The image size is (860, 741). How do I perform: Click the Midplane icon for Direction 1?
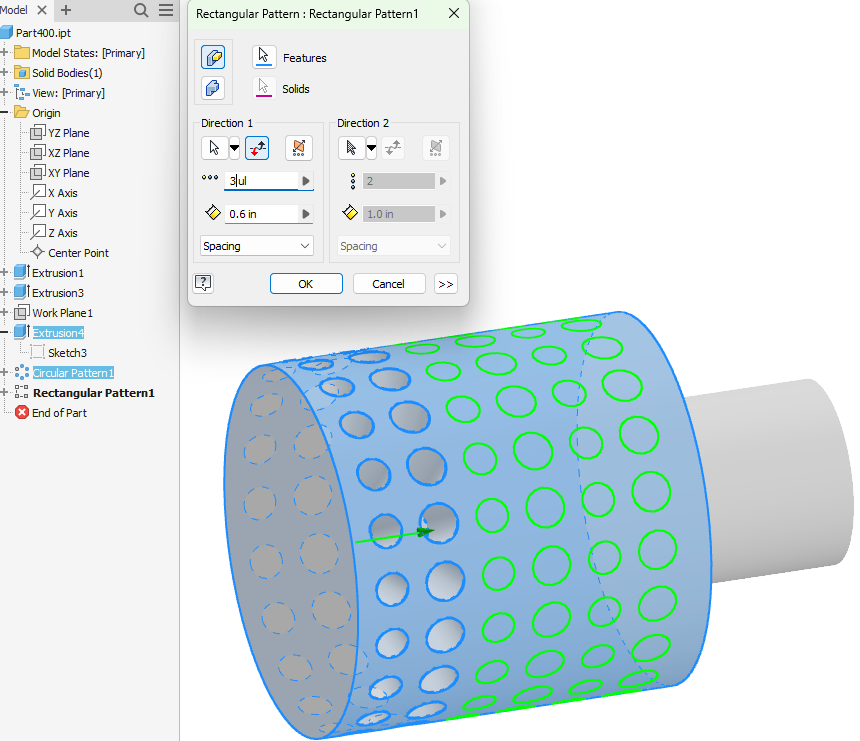[297, 147]
